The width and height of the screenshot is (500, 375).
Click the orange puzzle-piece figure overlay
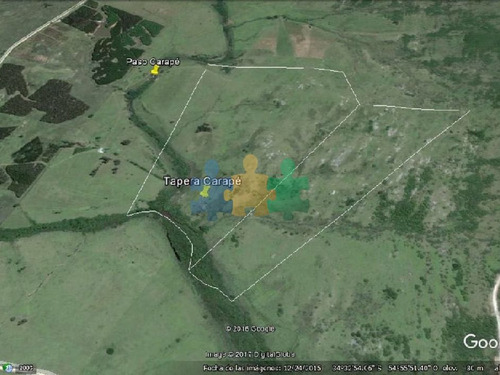point(250,185)
